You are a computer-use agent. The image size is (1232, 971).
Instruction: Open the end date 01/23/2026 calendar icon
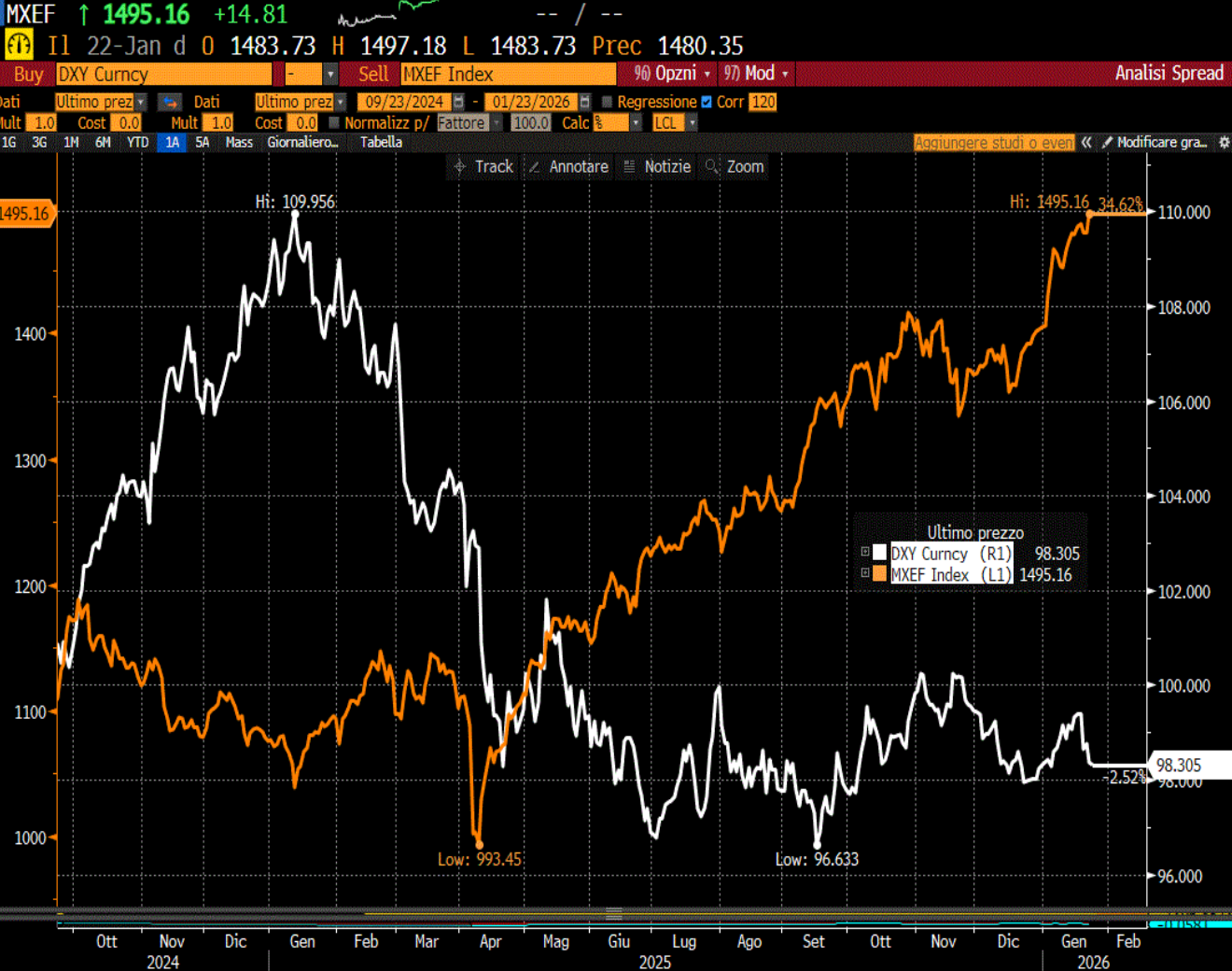pos(585,102)
